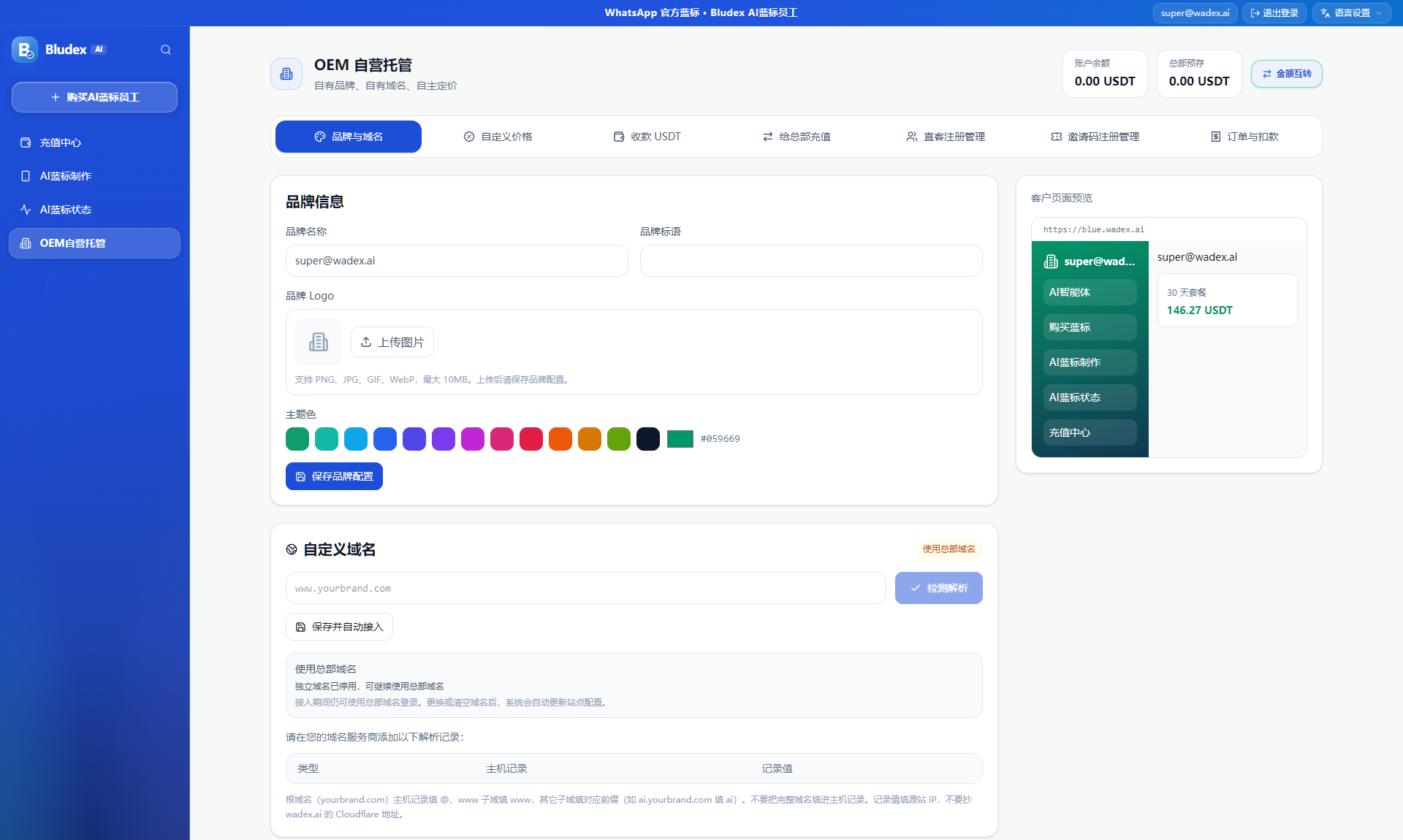Viewport: 1403px width, 840px height.
Task: Click 保存并自动接入 button
Action: click(x=339, y=627)
